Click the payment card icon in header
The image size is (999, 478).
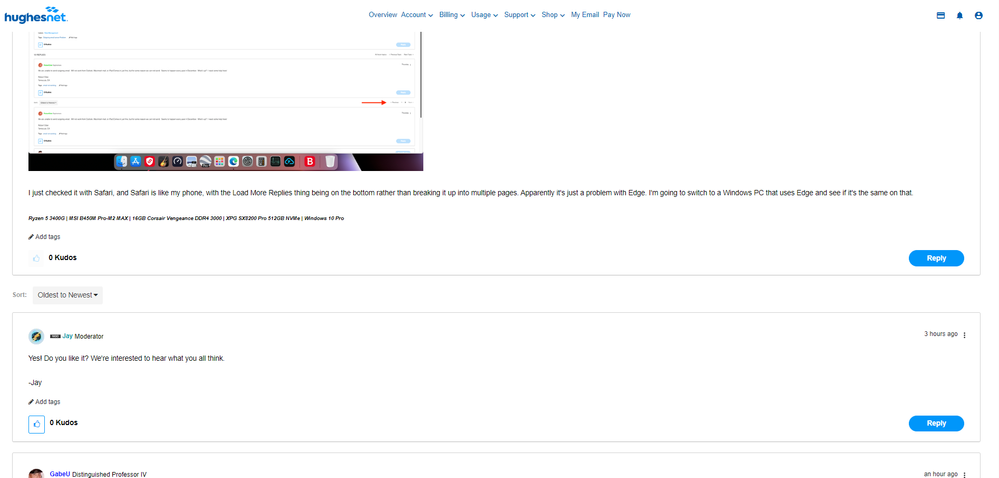click(x=940, y=15)
